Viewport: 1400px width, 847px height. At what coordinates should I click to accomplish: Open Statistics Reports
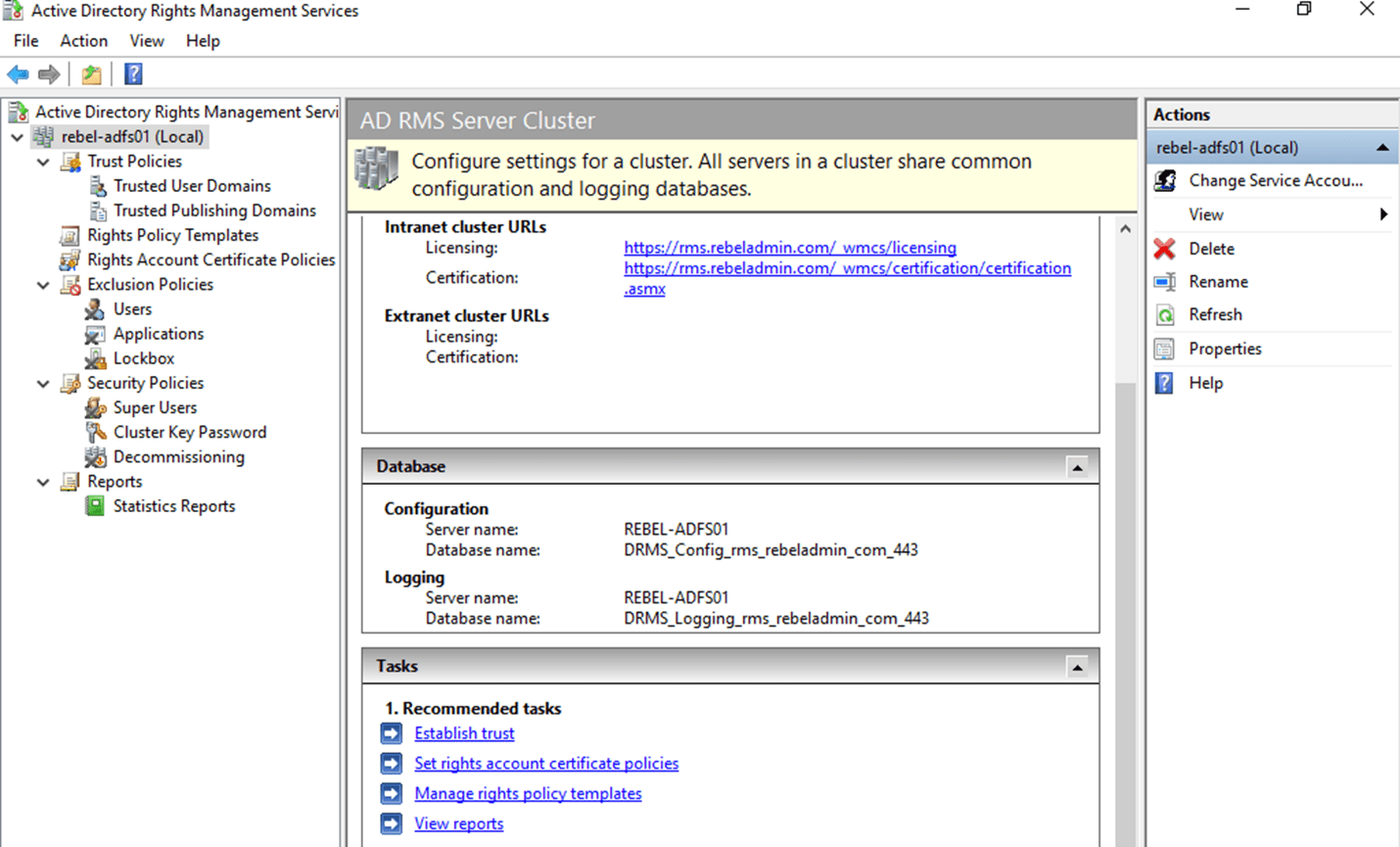coord(173,505)
